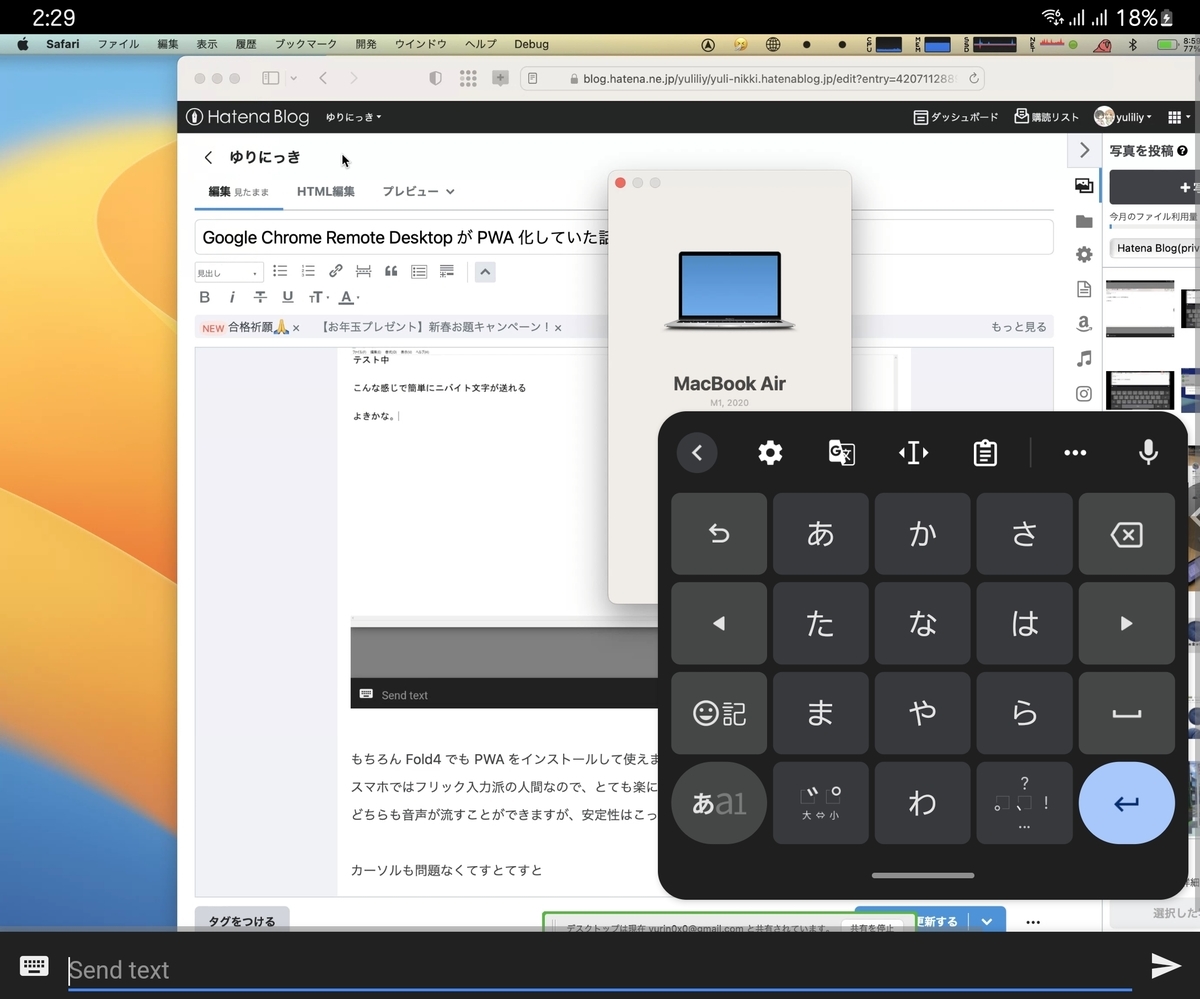Open macOS ウインドウ menu
Viewport: 1200px width, 999px height.
(x=420, y=44)
